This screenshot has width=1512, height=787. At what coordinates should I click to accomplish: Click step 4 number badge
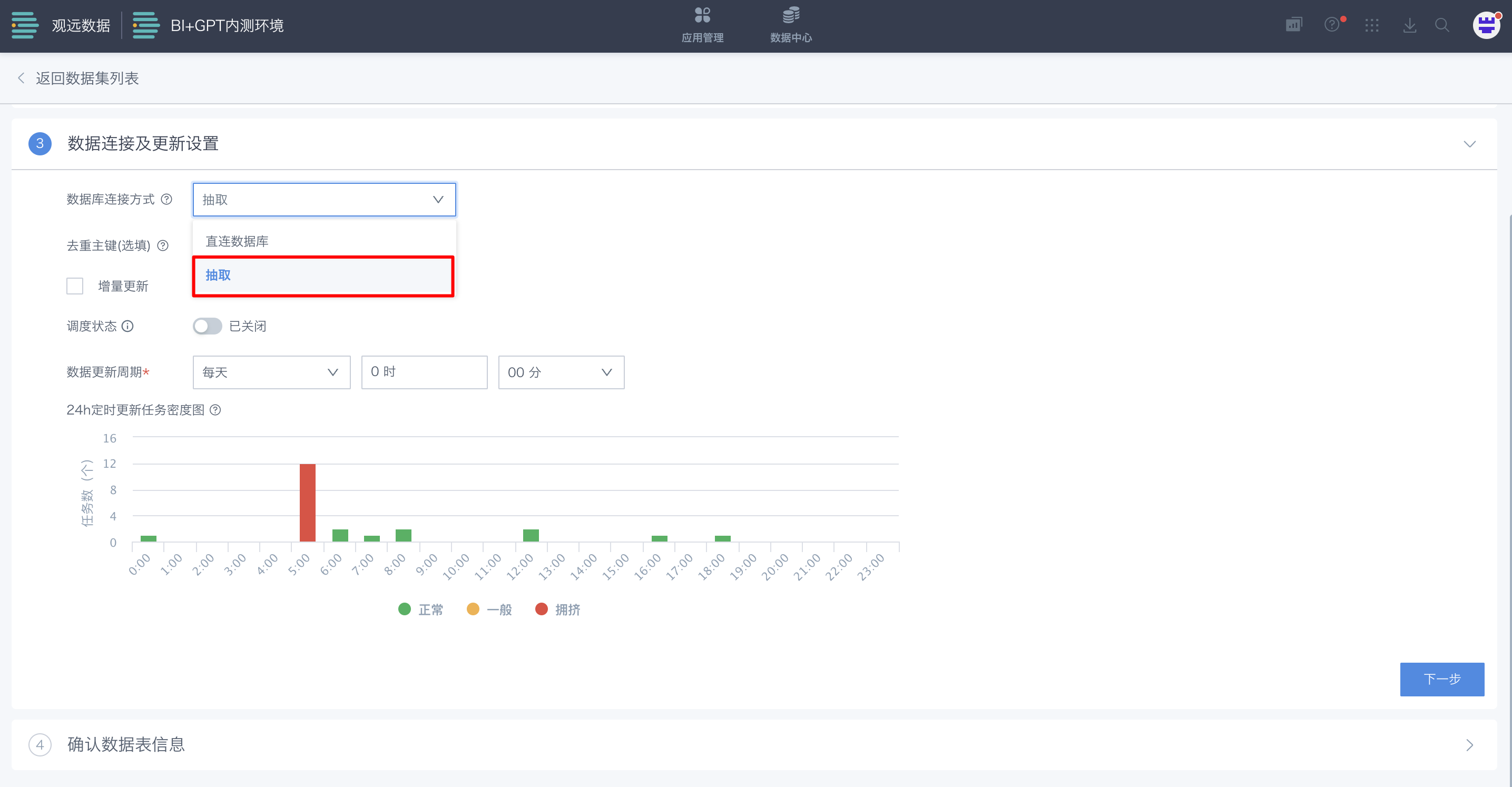[40, 744]
